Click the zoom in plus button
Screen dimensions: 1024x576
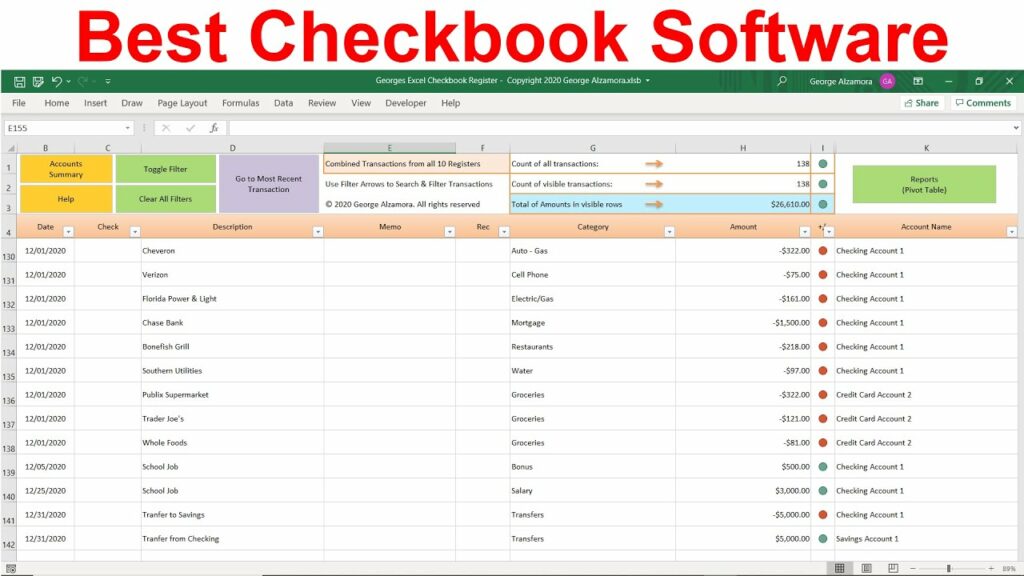click(991, 569)
